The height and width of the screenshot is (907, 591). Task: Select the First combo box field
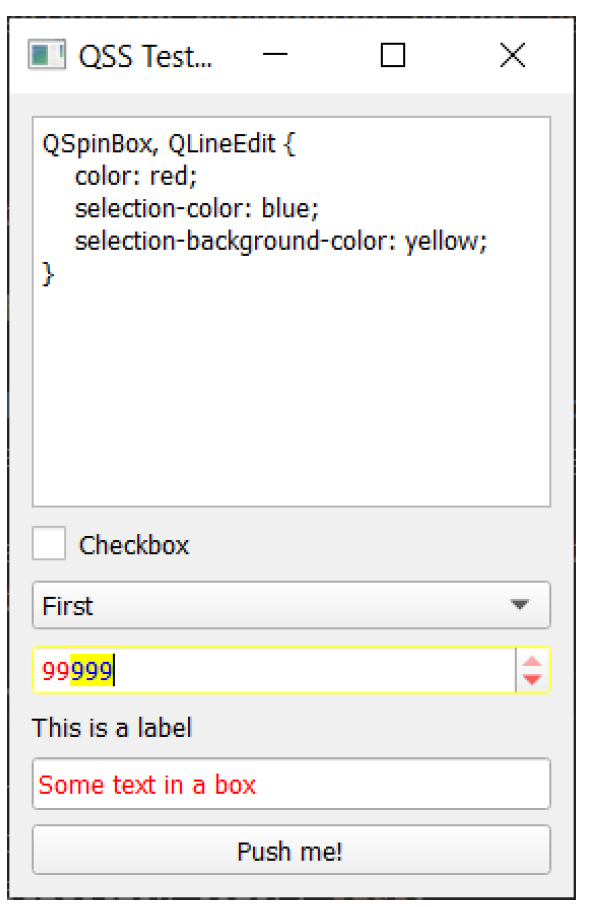[291, 605]
